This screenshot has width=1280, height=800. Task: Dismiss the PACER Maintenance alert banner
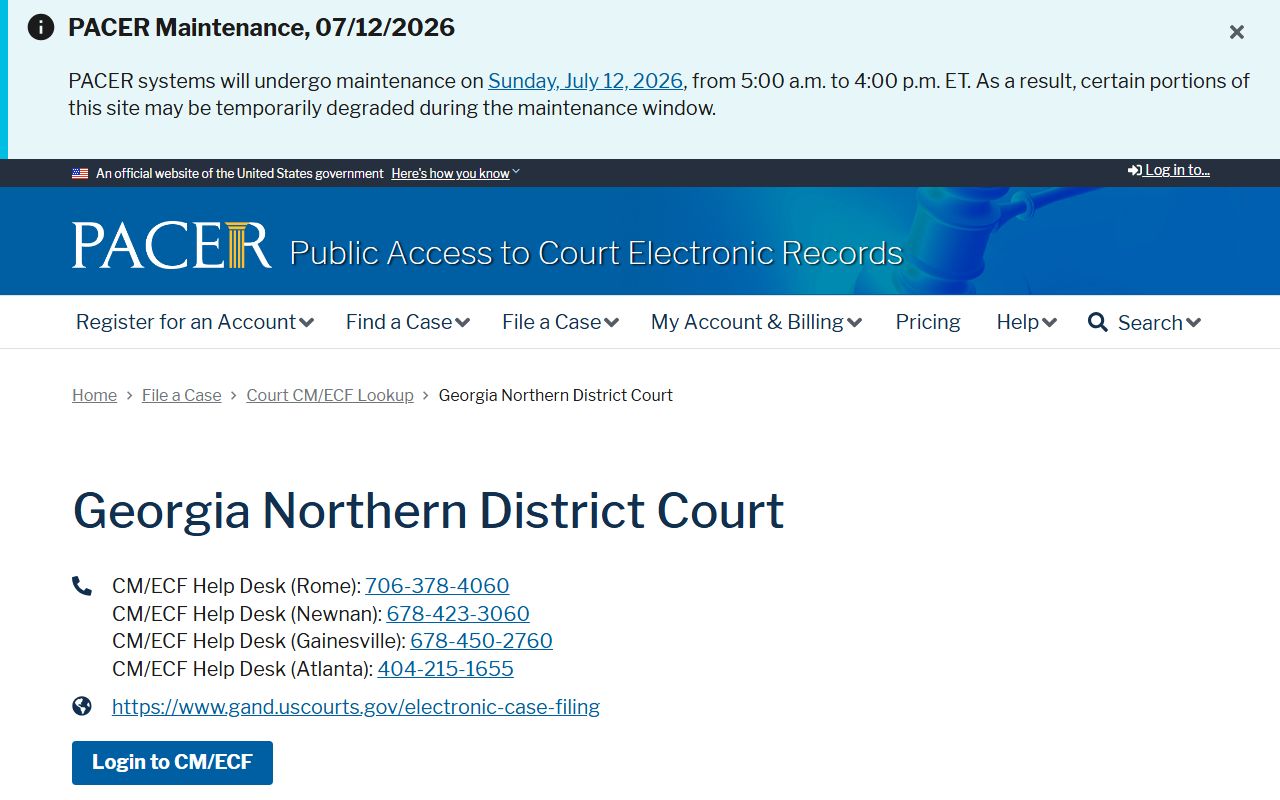point(1237,32)
